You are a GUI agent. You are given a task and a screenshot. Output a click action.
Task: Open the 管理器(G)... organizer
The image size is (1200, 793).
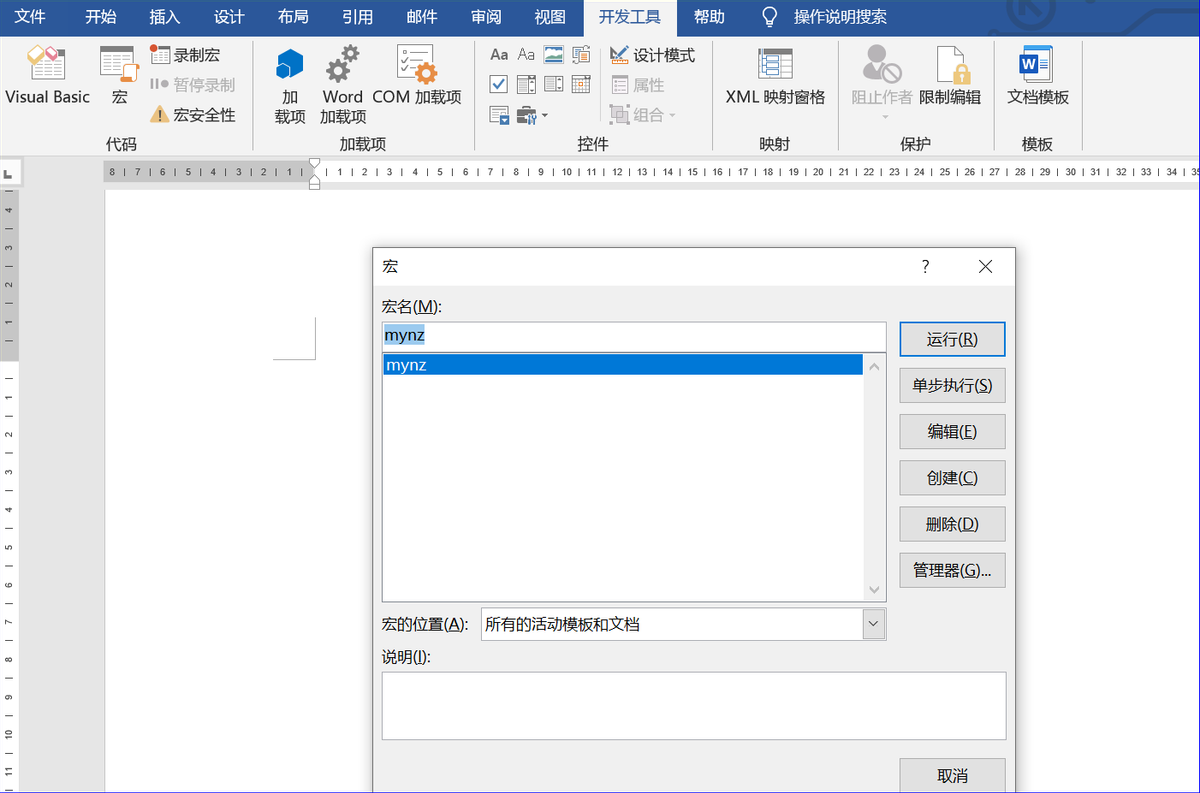coord(952,570)
